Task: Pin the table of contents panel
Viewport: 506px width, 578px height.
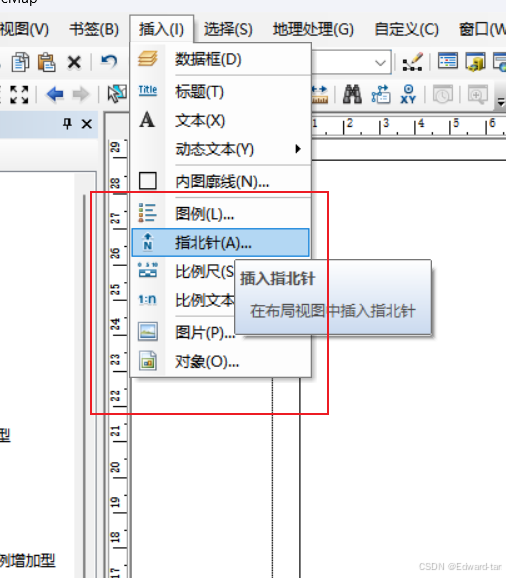Action: (x=67, y=123)
